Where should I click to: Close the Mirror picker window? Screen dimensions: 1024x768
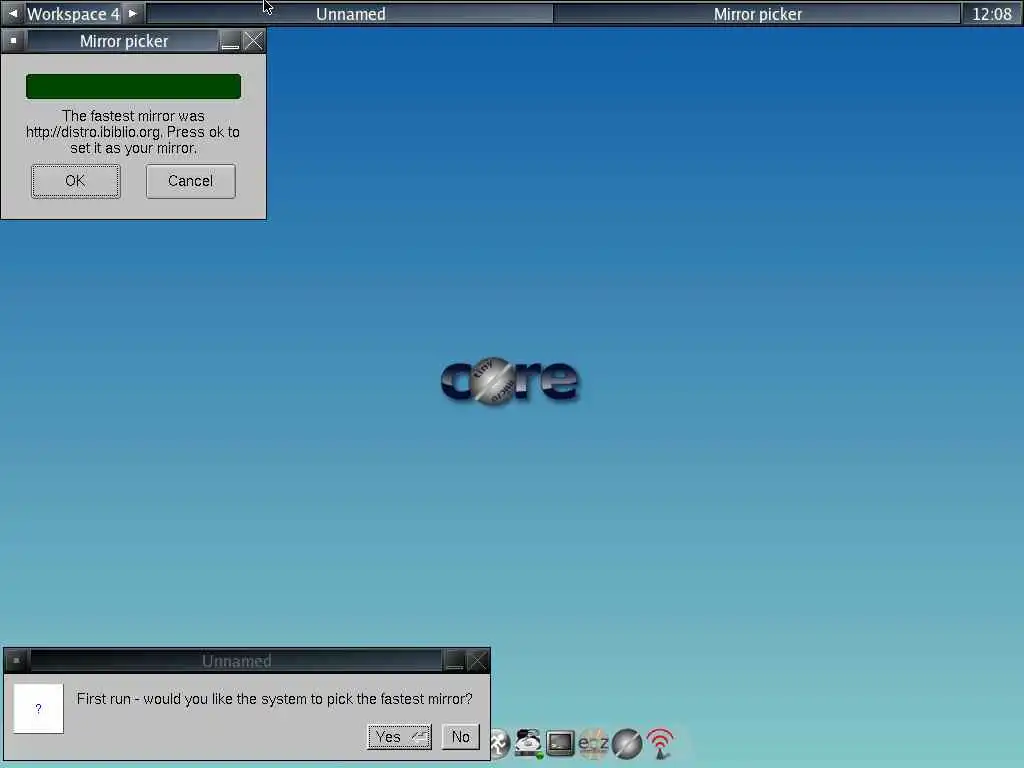point(253,41)
